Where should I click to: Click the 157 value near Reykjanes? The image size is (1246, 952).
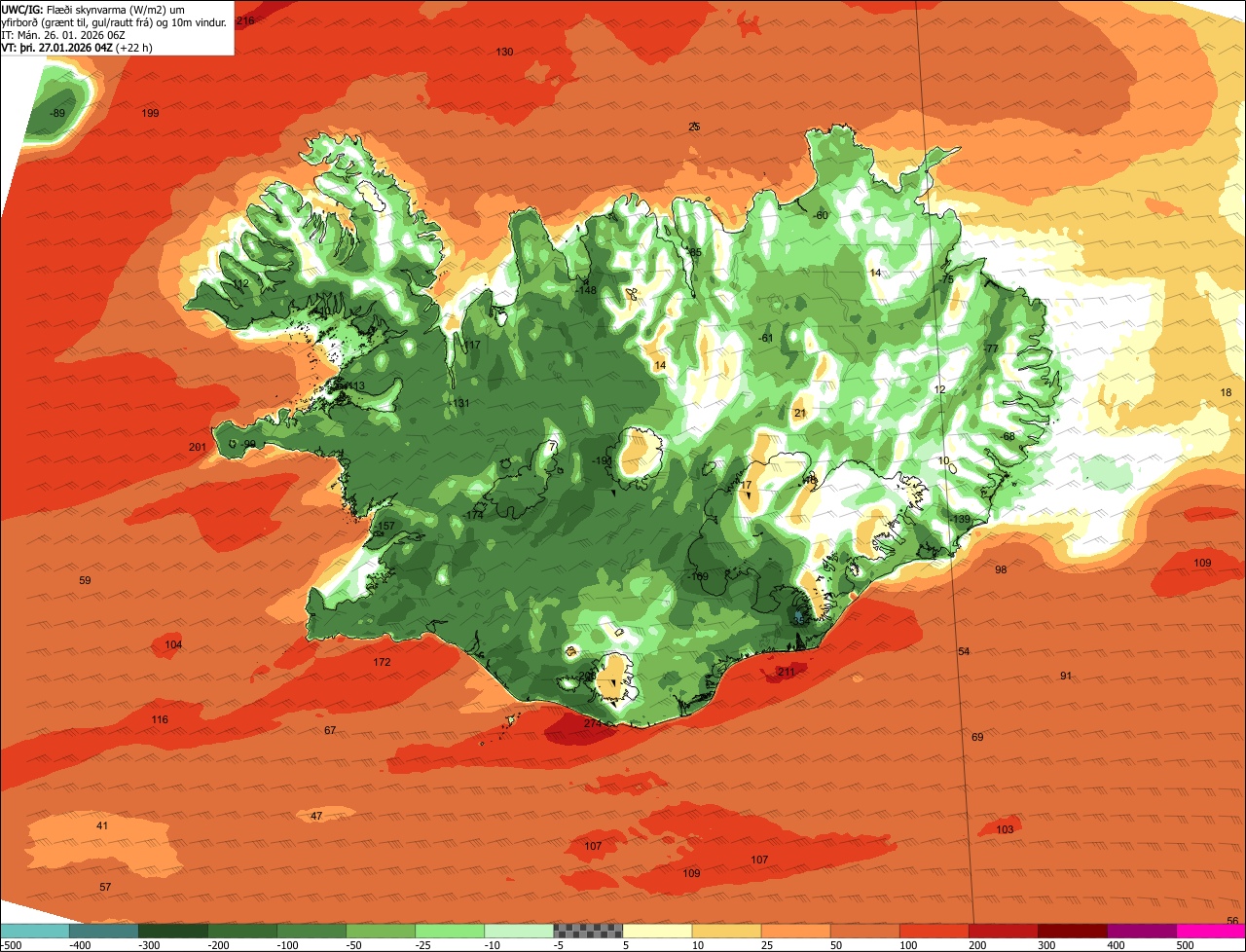[x=386, y=526]
